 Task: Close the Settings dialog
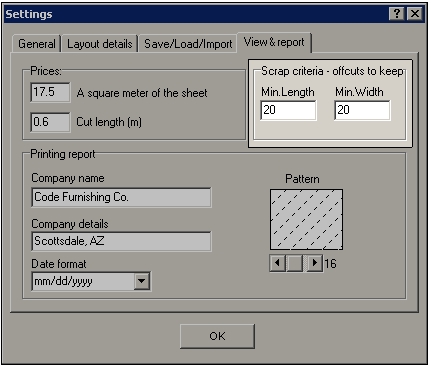(415, 14)
